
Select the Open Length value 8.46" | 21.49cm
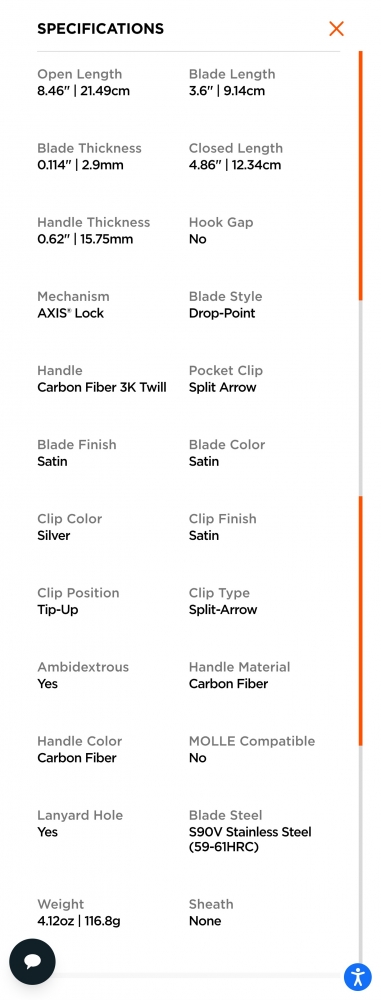(83, 91)
